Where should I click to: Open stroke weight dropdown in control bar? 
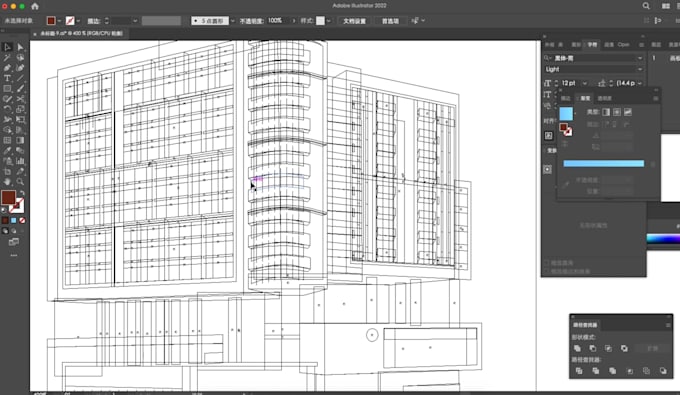coord(135,21)
